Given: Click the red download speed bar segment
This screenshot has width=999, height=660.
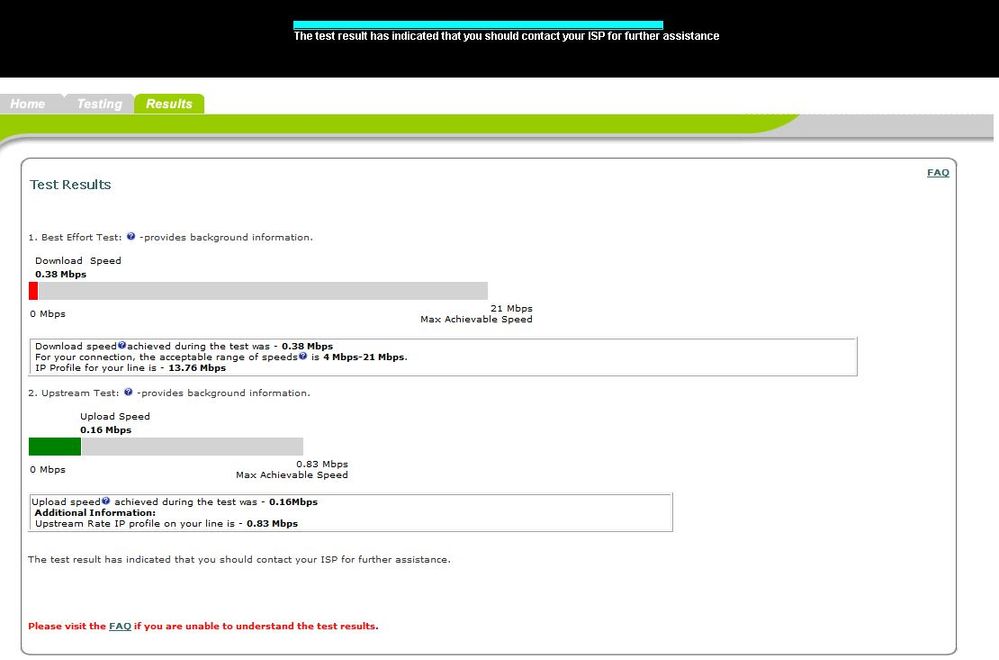Looking at the screenshot, I should [33, 291].
